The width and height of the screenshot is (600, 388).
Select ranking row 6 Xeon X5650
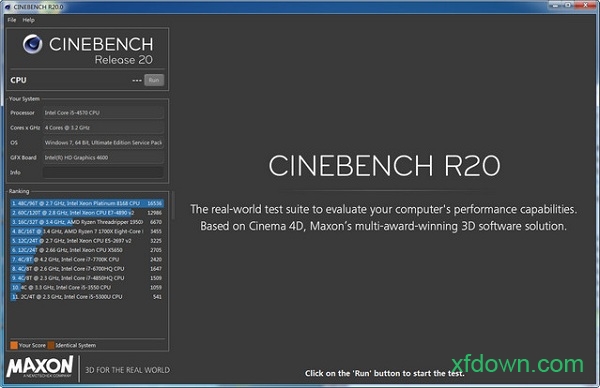point(87,250)
